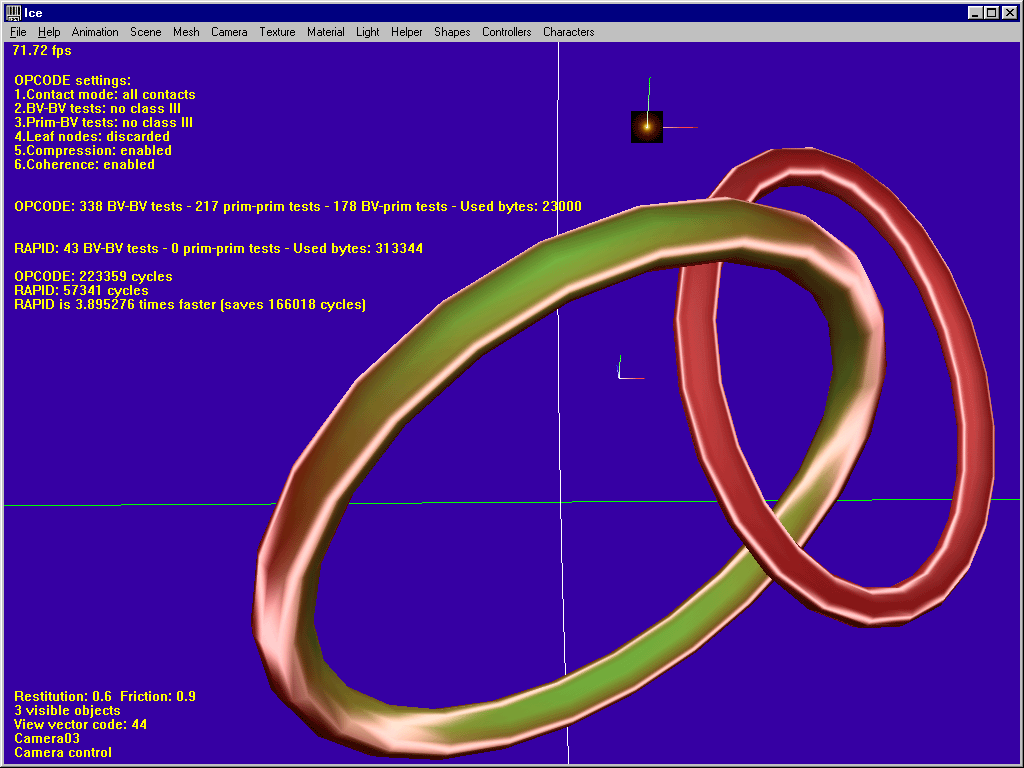1024x768 pixels.
Task: Click 'OPCODE: 223359 cycles' text
Action: coord(93,276)
